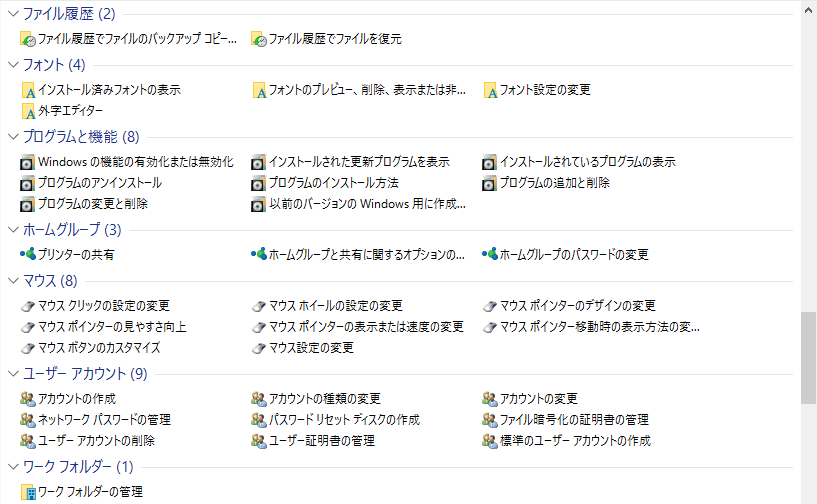Click icon beside プログラムの追加と削除
Viewport: 817px width, 504px height.
click(489, 183)
